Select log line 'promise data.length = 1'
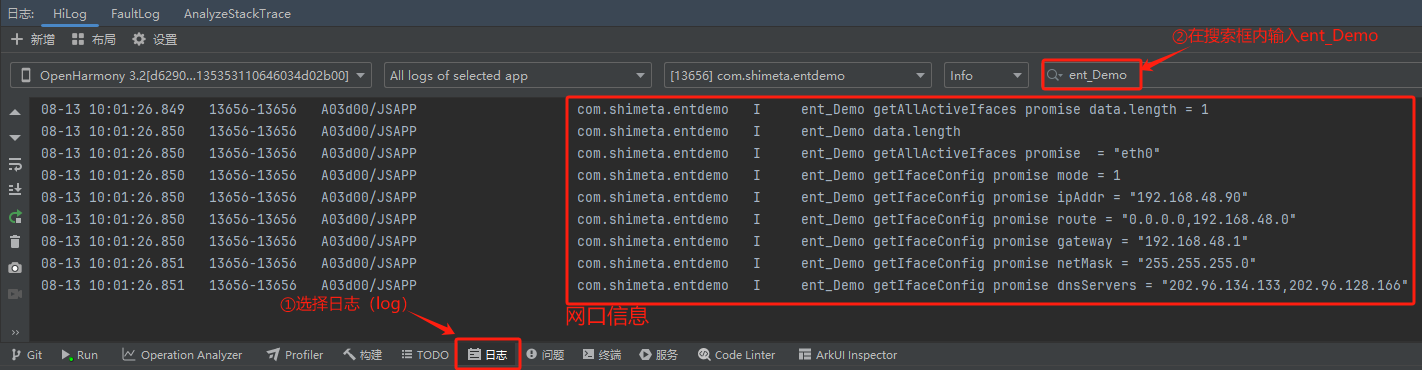This screenshot has height=370, width=1422. click(x=725, y=109)
